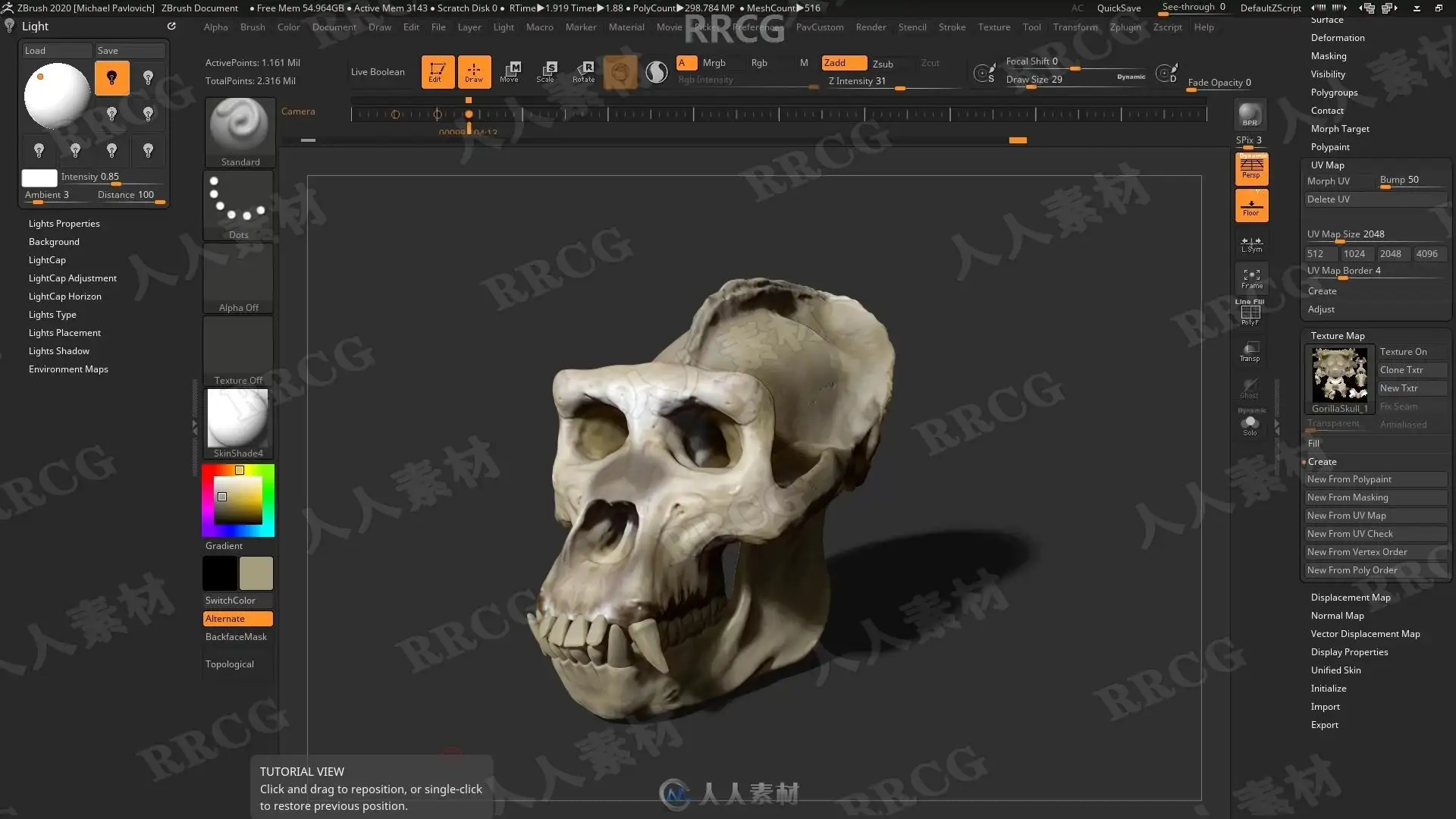The height and width of the screenshot is (819, 1456).
Task: Click the BPR render button
Action: click(1250, 115)
